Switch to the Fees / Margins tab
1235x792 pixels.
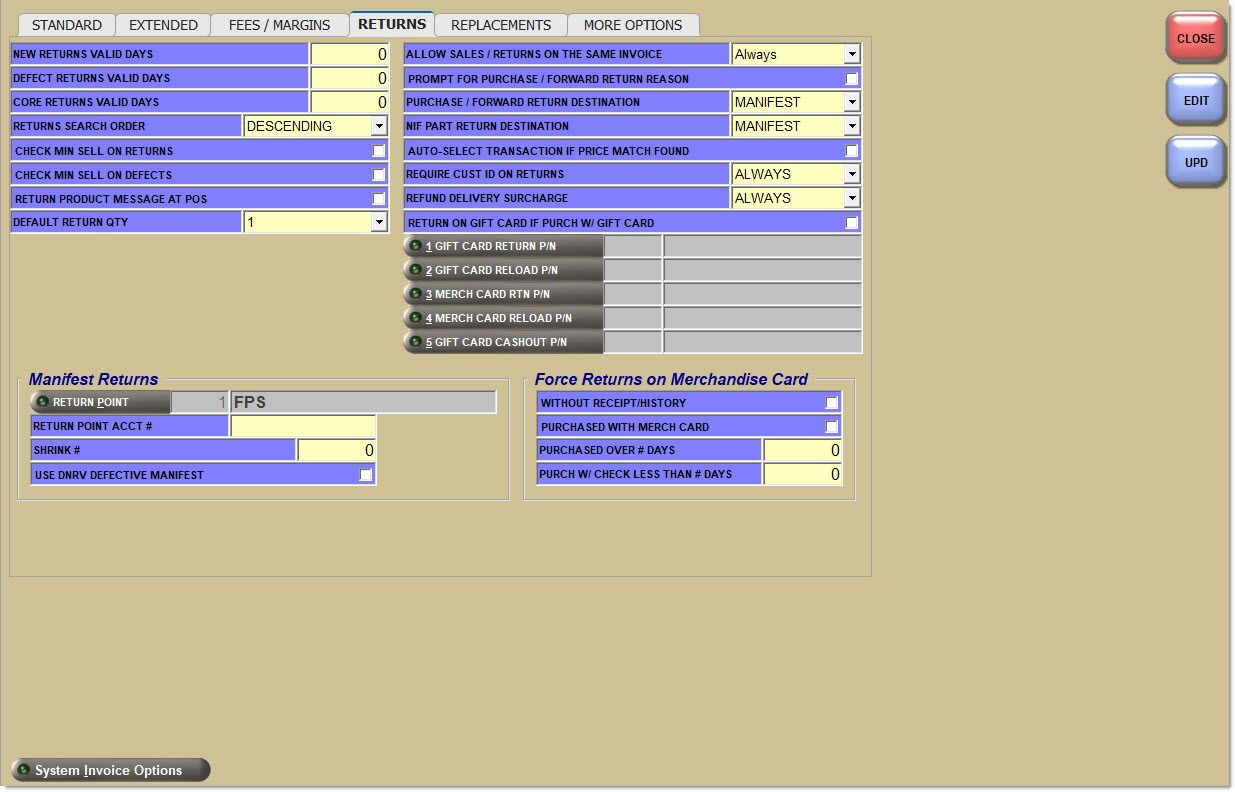279,25
